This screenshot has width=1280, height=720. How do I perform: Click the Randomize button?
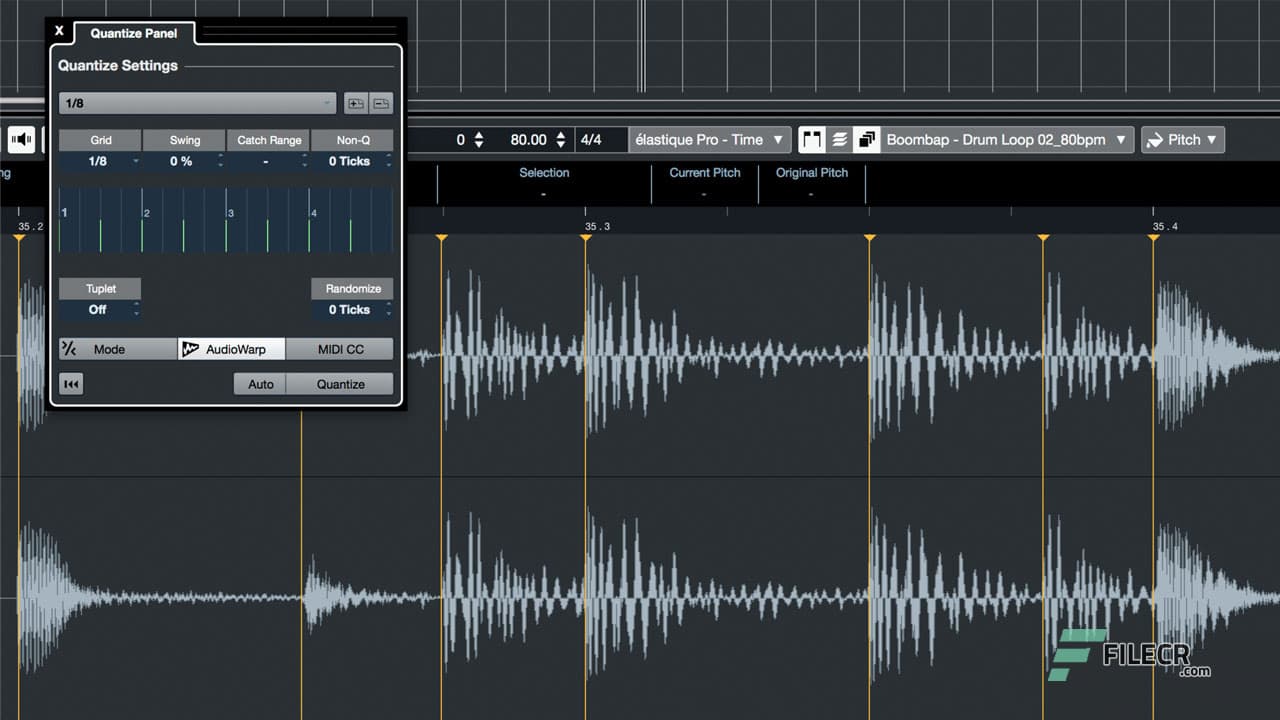(x=352, y=288)
